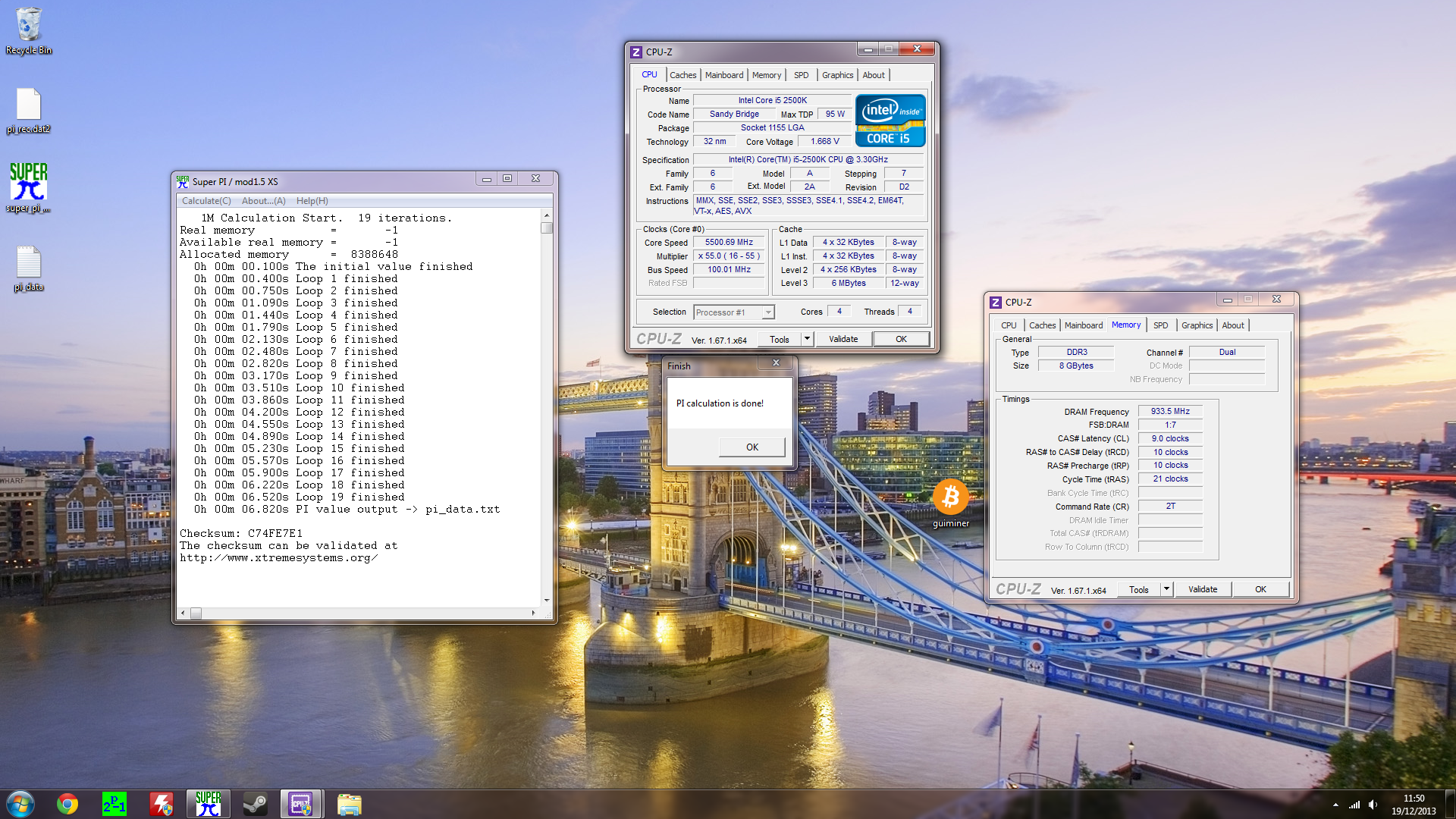Switch to Super PI in the taskbar
The image size is (1456, 819).
point(209,804)
